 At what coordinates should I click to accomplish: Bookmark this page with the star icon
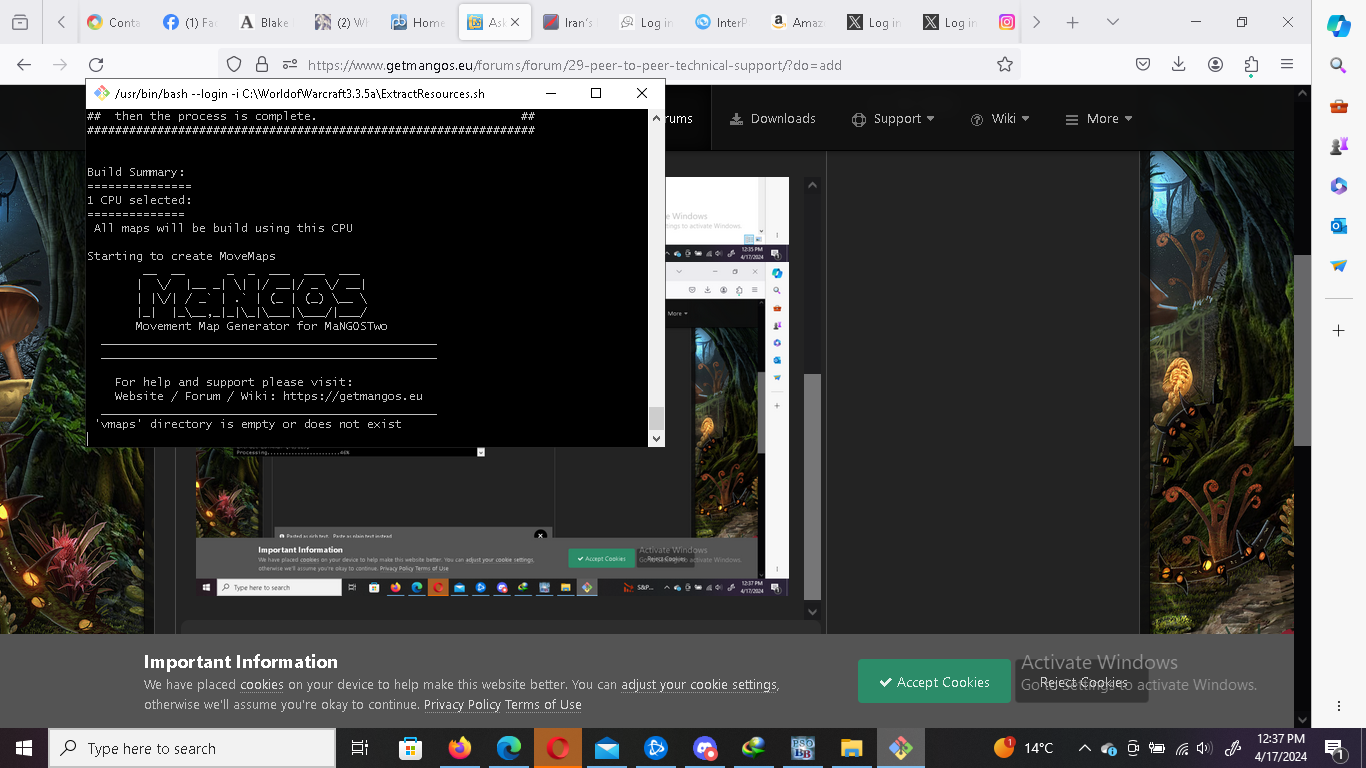[1005, 64]
